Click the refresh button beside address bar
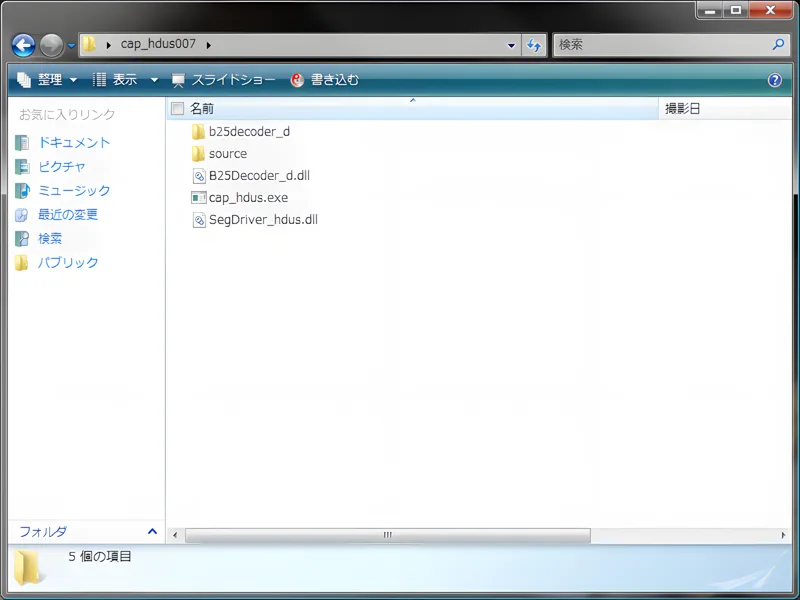This screenshot has width=800, height=600. tap(534, 45)
